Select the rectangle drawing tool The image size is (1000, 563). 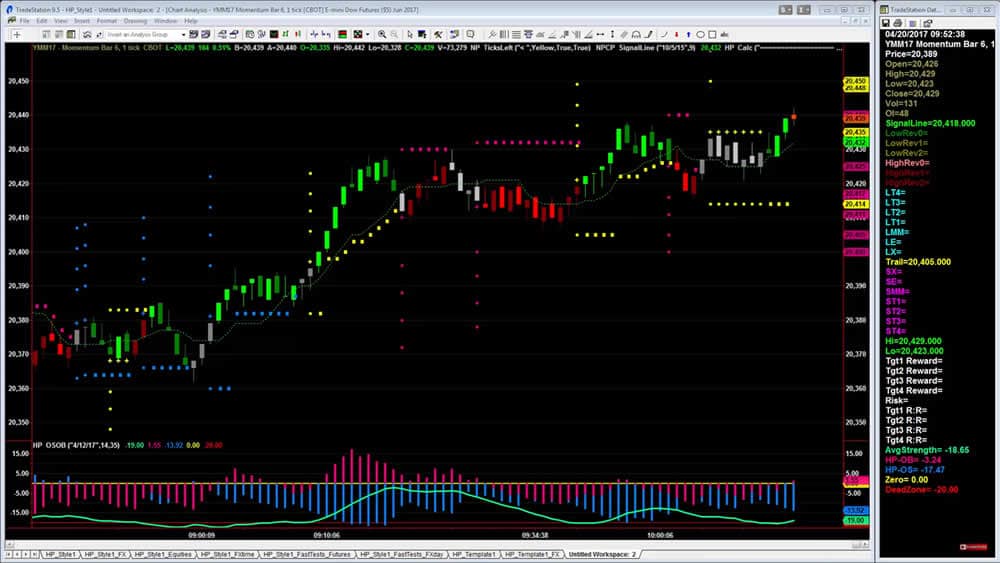coord(712,34)
